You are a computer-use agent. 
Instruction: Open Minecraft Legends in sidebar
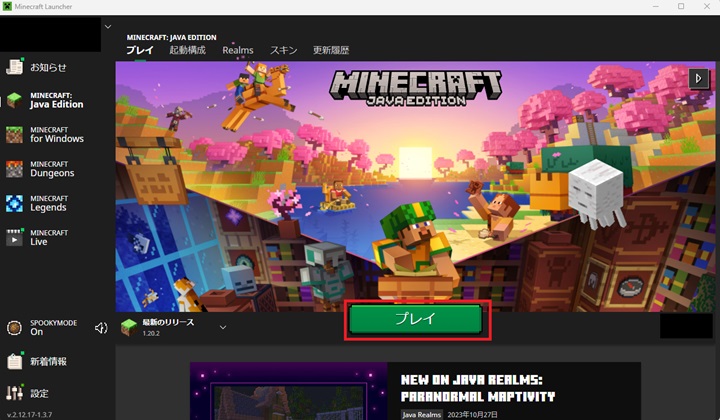(37, 203)
